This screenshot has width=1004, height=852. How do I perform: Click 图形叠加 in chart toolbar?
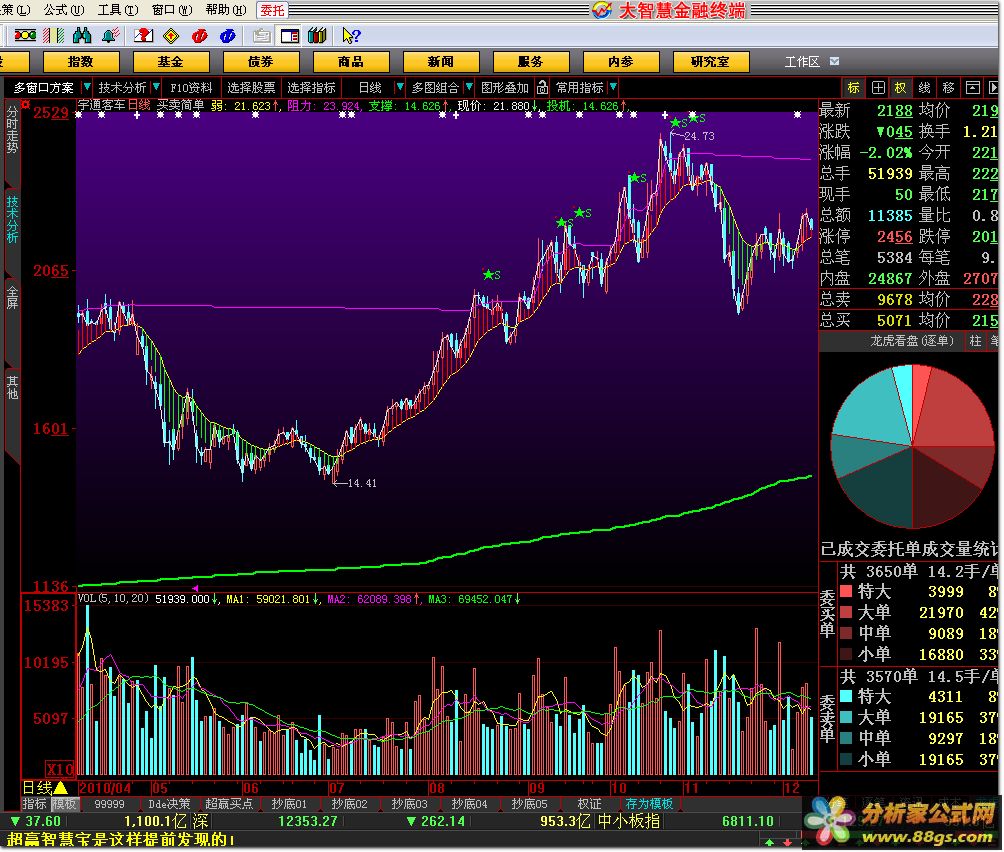pyautogui.click(x=505, y=88)
